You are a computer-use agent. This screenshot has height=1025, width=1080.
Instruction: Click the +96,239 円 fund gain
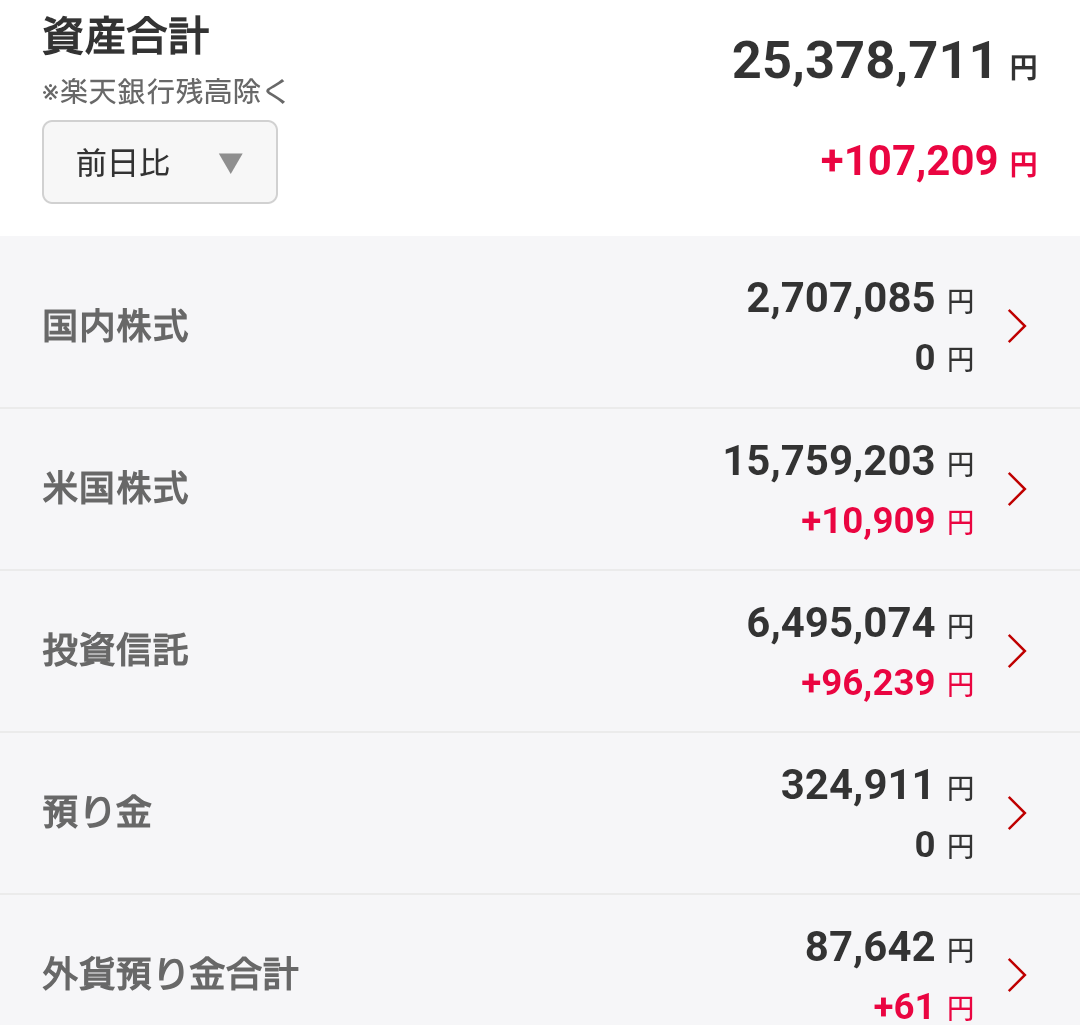(887, 683)
